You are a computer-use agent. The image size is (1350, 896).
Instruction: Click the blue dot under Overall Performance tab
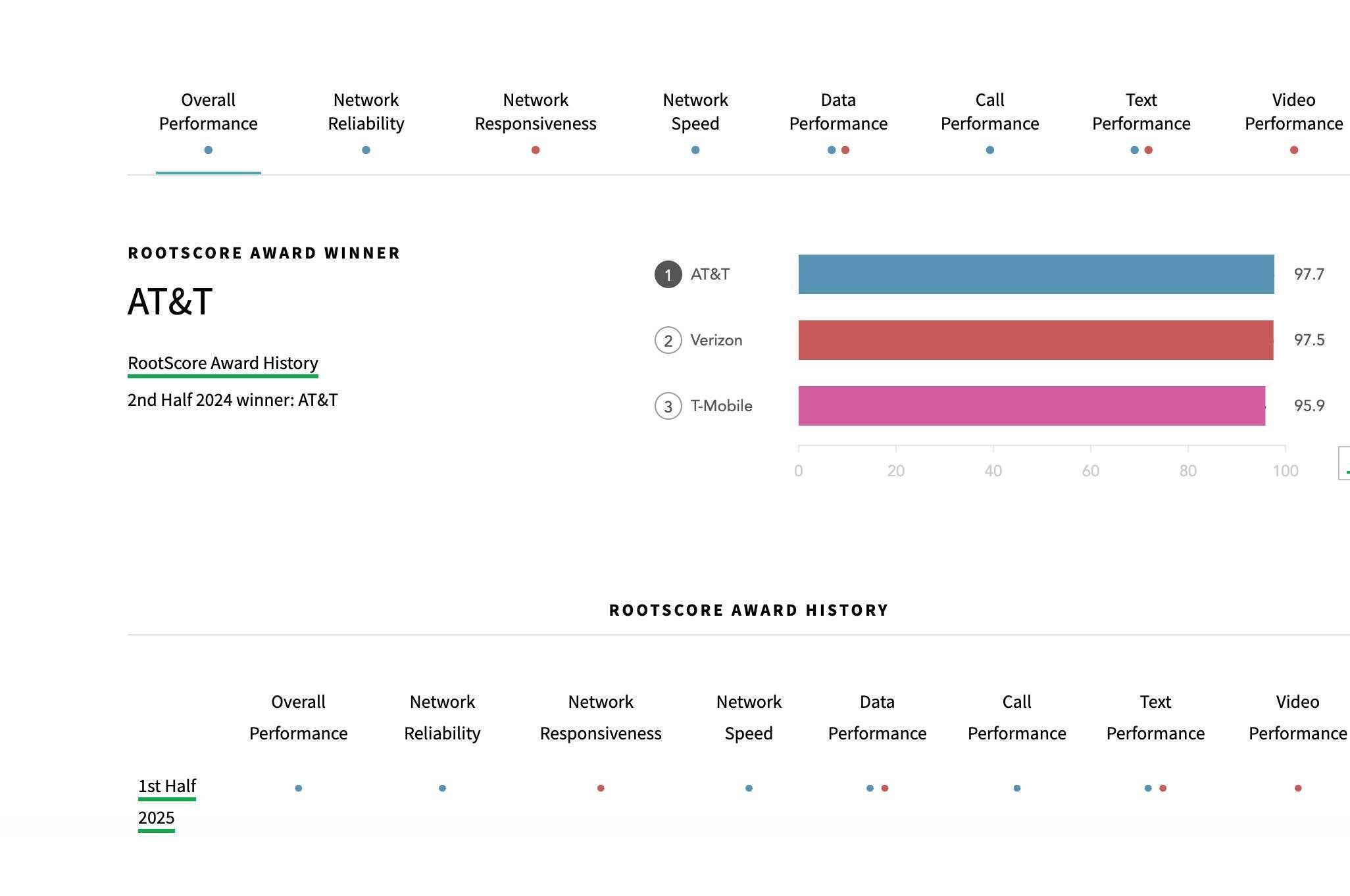(208, 150)
